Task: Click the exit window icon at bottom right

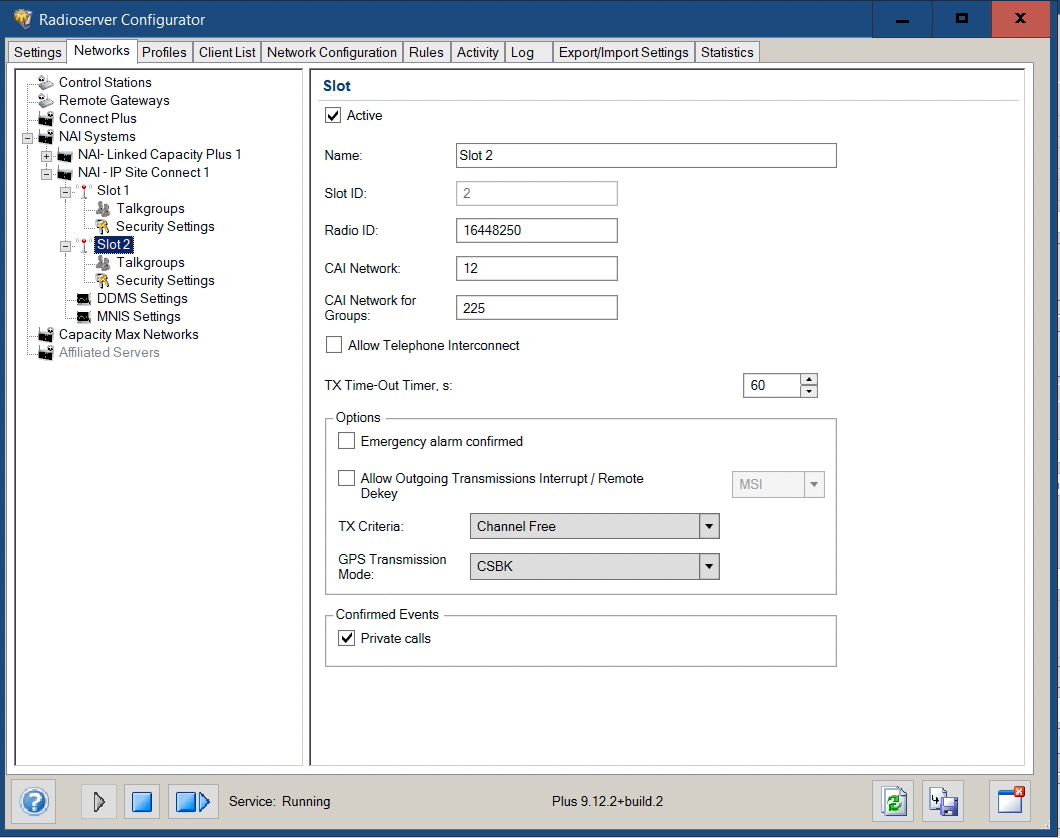Action: (x=1010, y=801)
